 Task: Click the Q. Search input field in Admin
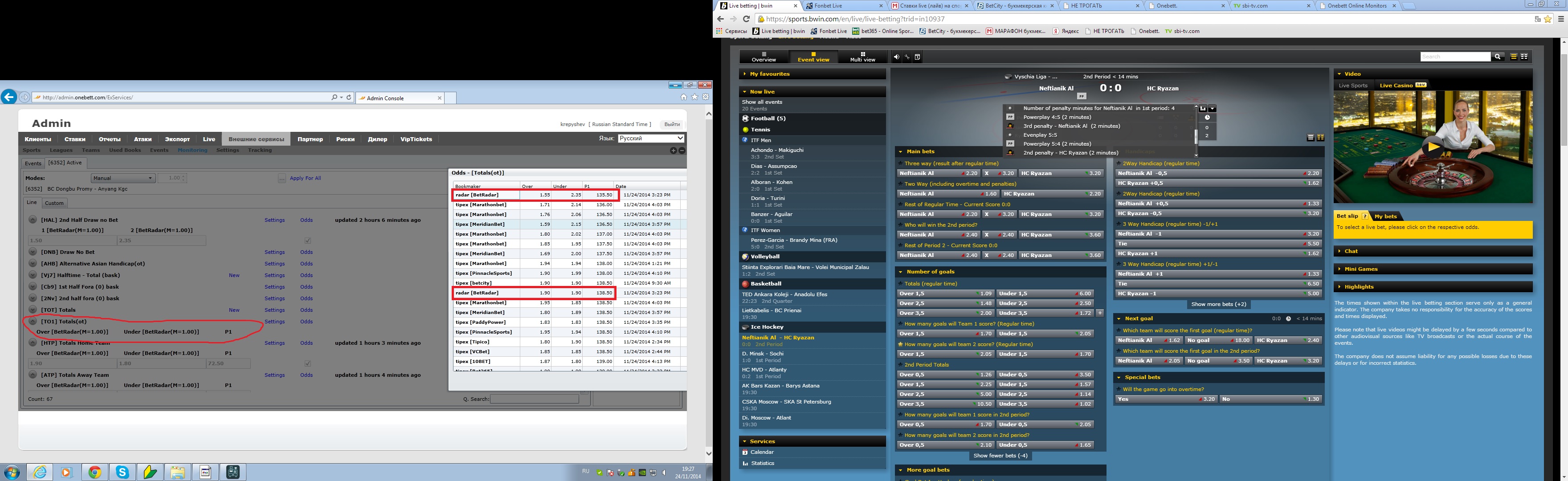(x=534, y=399)
